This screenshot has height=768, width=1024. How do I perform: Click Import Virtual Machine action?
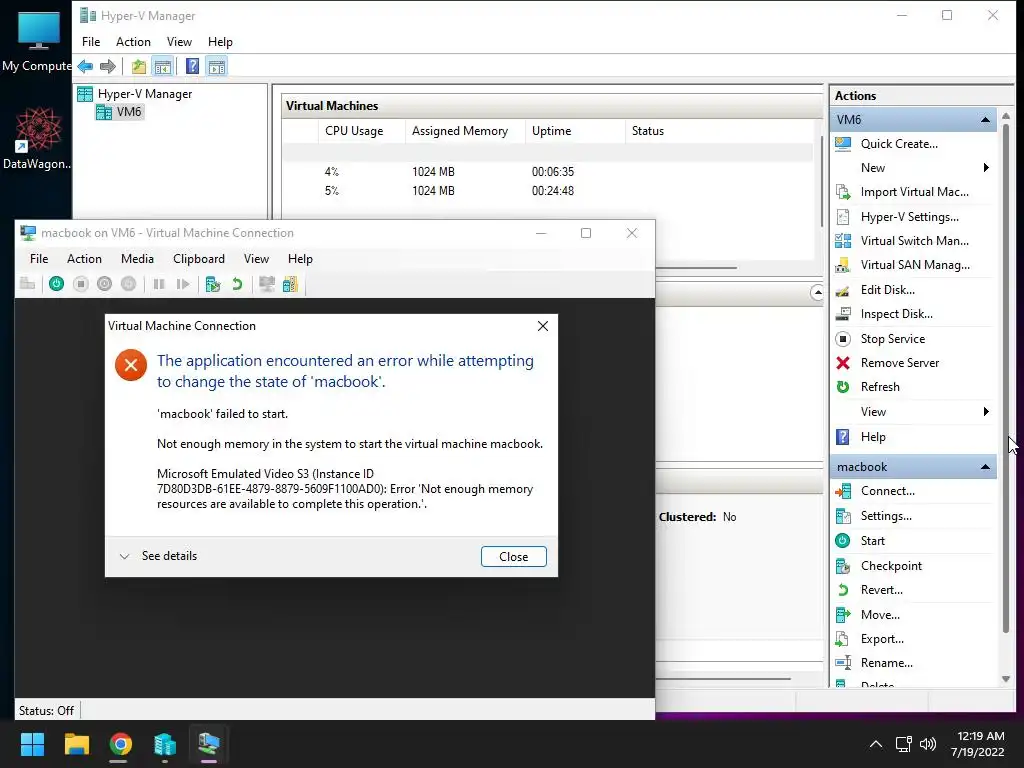pyautogui.click(x=913, y=192)
